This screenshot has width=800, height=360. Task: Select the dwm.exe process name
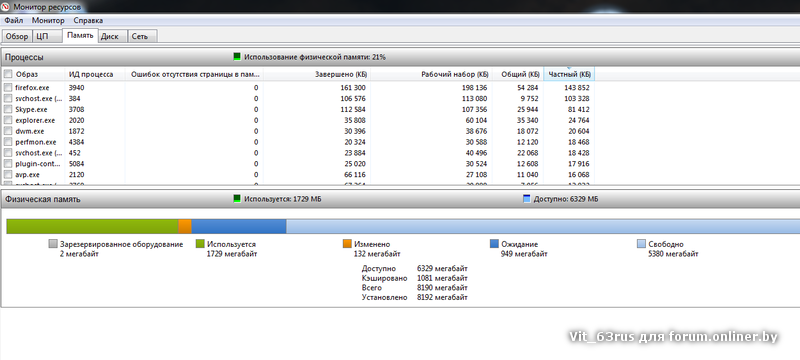(30, 131)
